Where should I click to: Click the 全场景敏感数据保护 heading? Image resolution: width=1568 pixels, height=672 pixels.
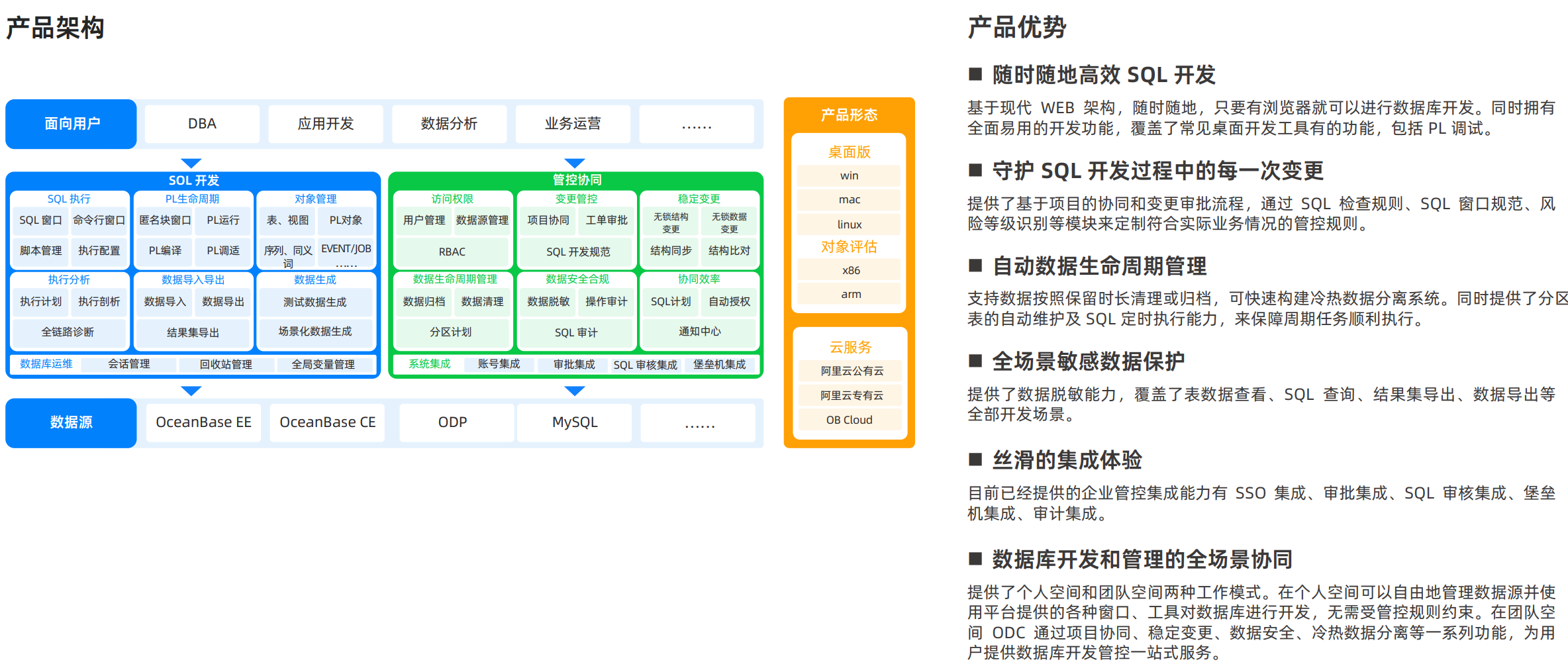pyautogui.click(x=1089, y=361)
